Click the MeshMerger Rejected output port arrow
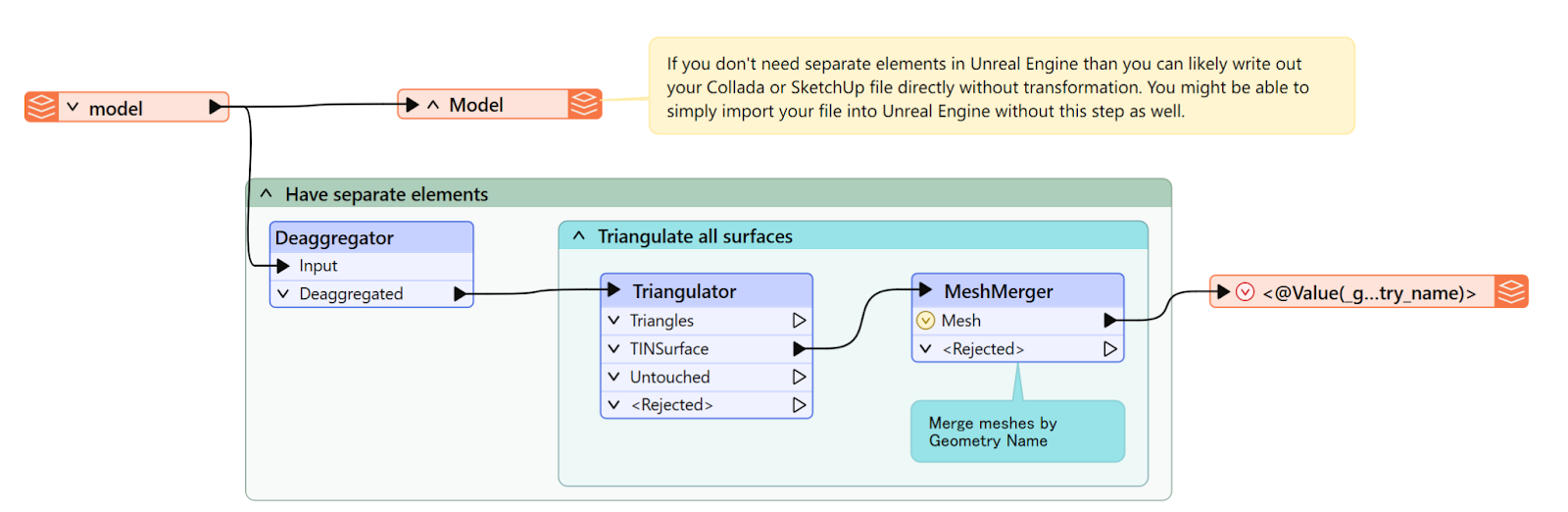1568x512 pixels. click(x=1110, y=349)
